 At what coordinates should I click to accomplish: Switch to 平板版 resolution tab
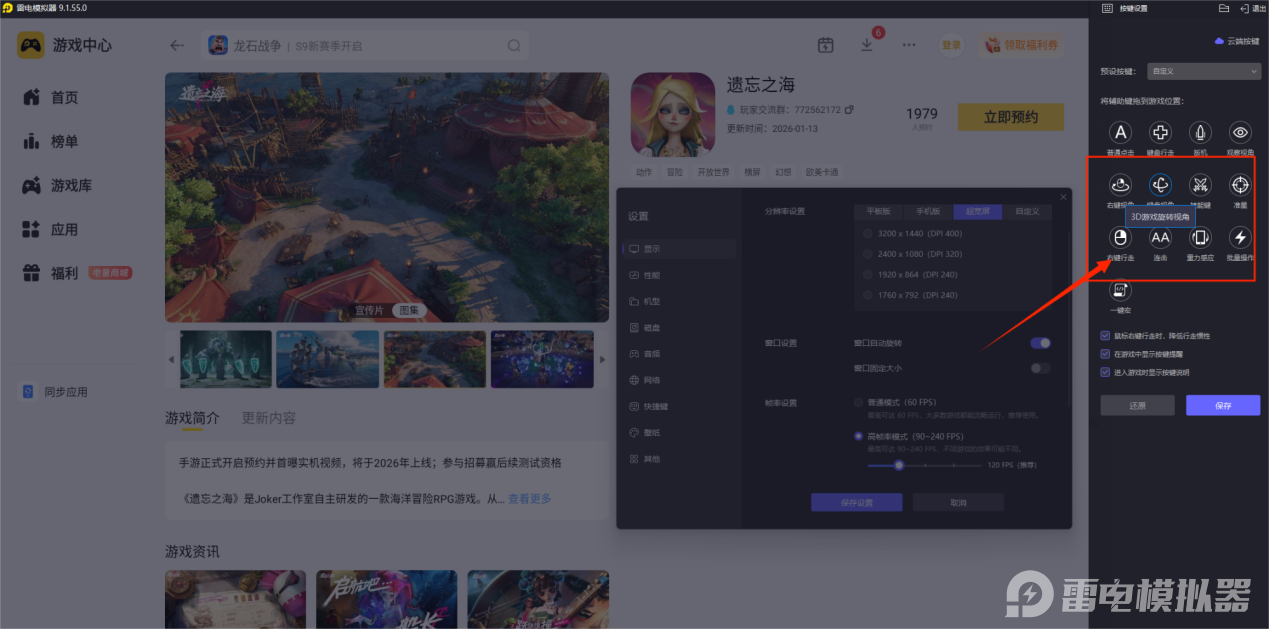879,212
